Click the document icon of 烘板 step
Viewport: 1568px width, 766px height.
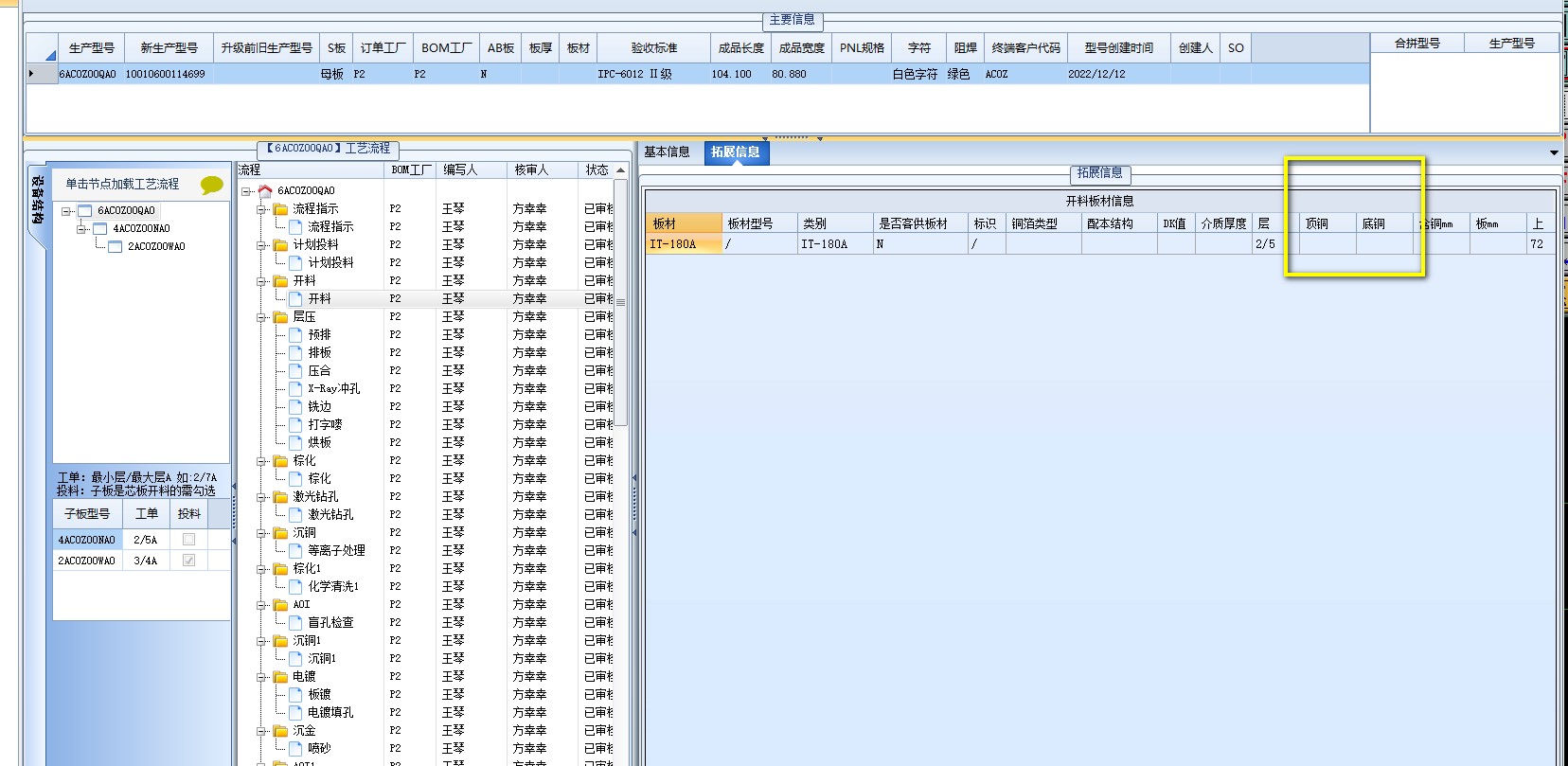295,442
